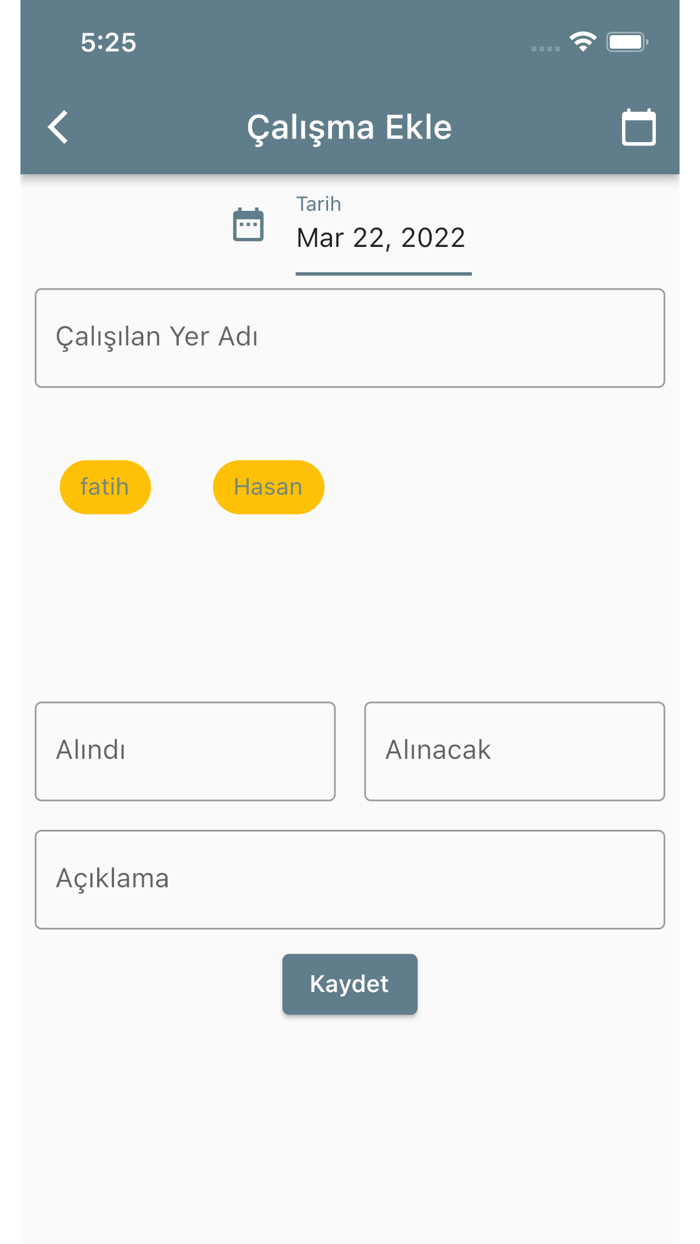Screen dimensions: 700x1244
Task: Click the date picker calendar glyph
Action: click(248, 225)
